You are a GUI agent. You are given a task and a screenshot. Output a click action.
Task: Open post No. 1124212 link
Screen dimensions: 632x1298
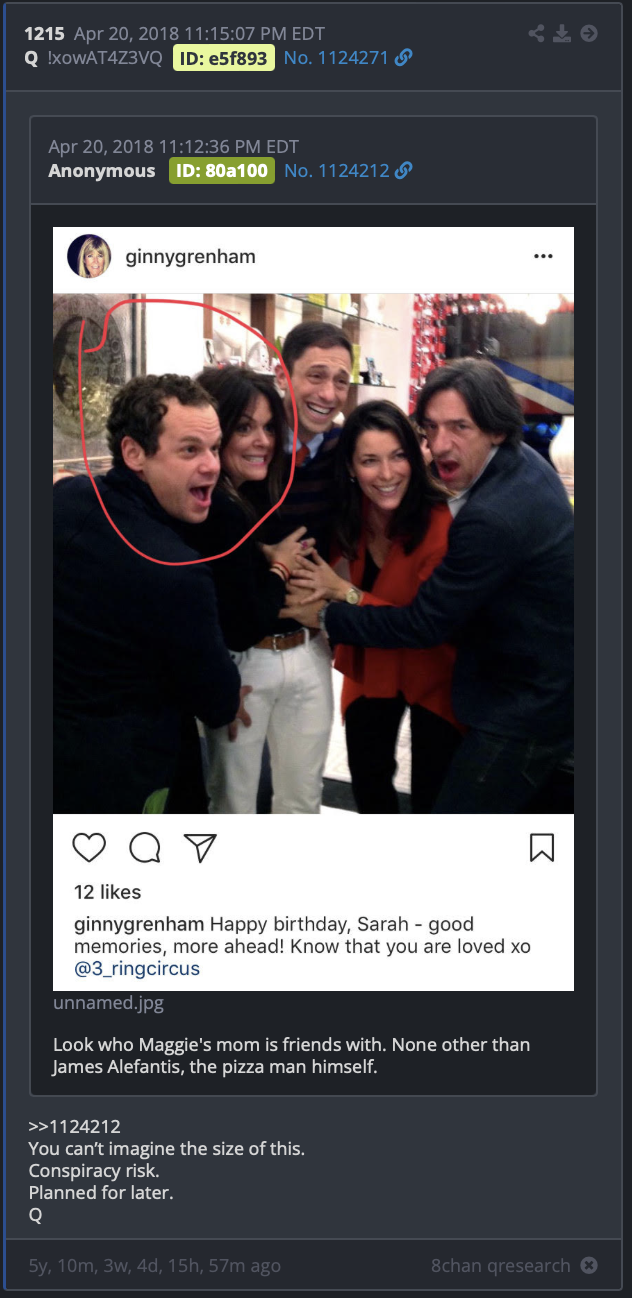[336, 171]
